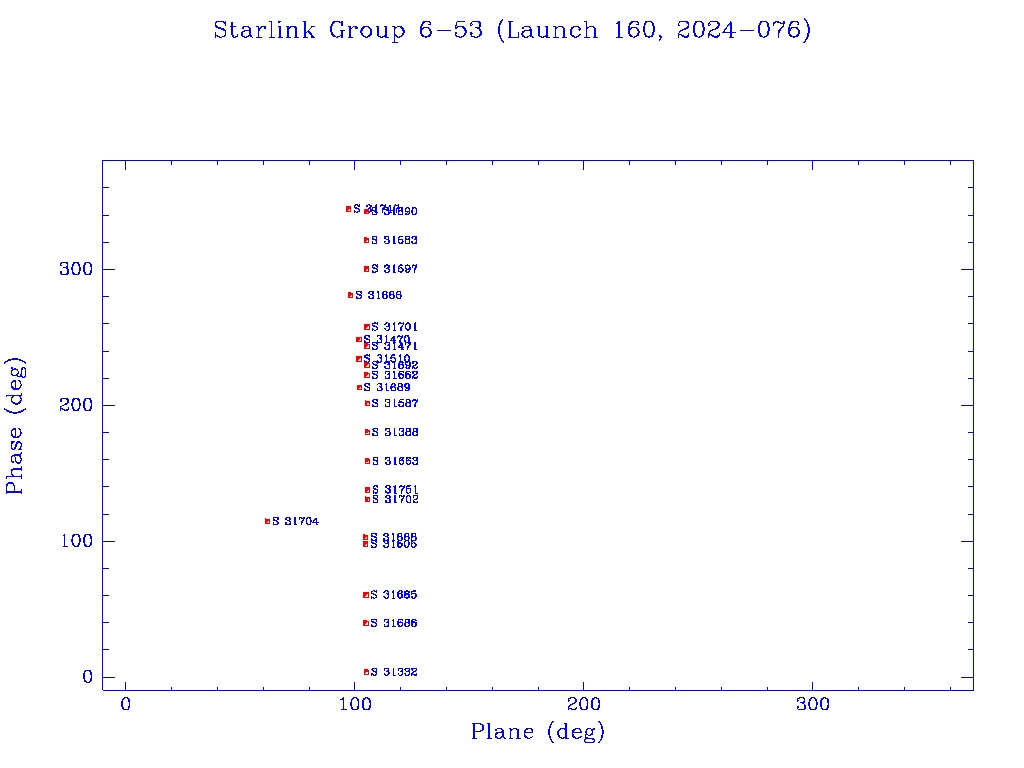Click the 100 tick label on Phase axis
The image size is (1024, 768).
(77, 541)
